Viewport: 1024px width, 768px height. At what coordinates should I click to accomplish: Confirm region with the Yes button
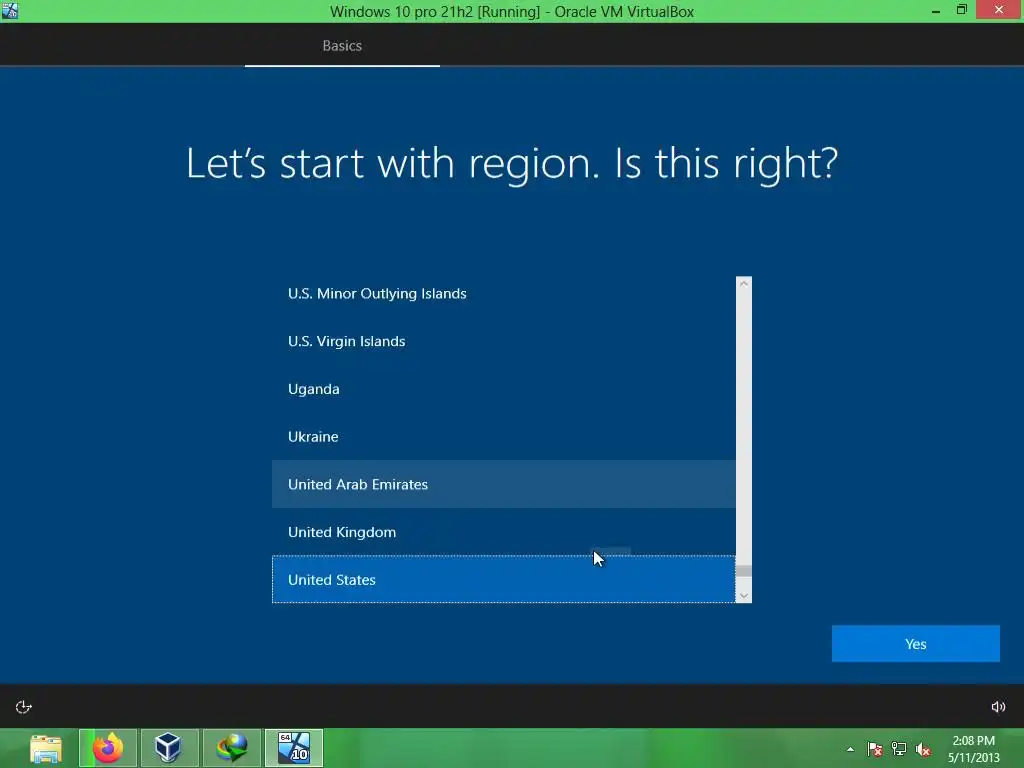click(915, 644)
